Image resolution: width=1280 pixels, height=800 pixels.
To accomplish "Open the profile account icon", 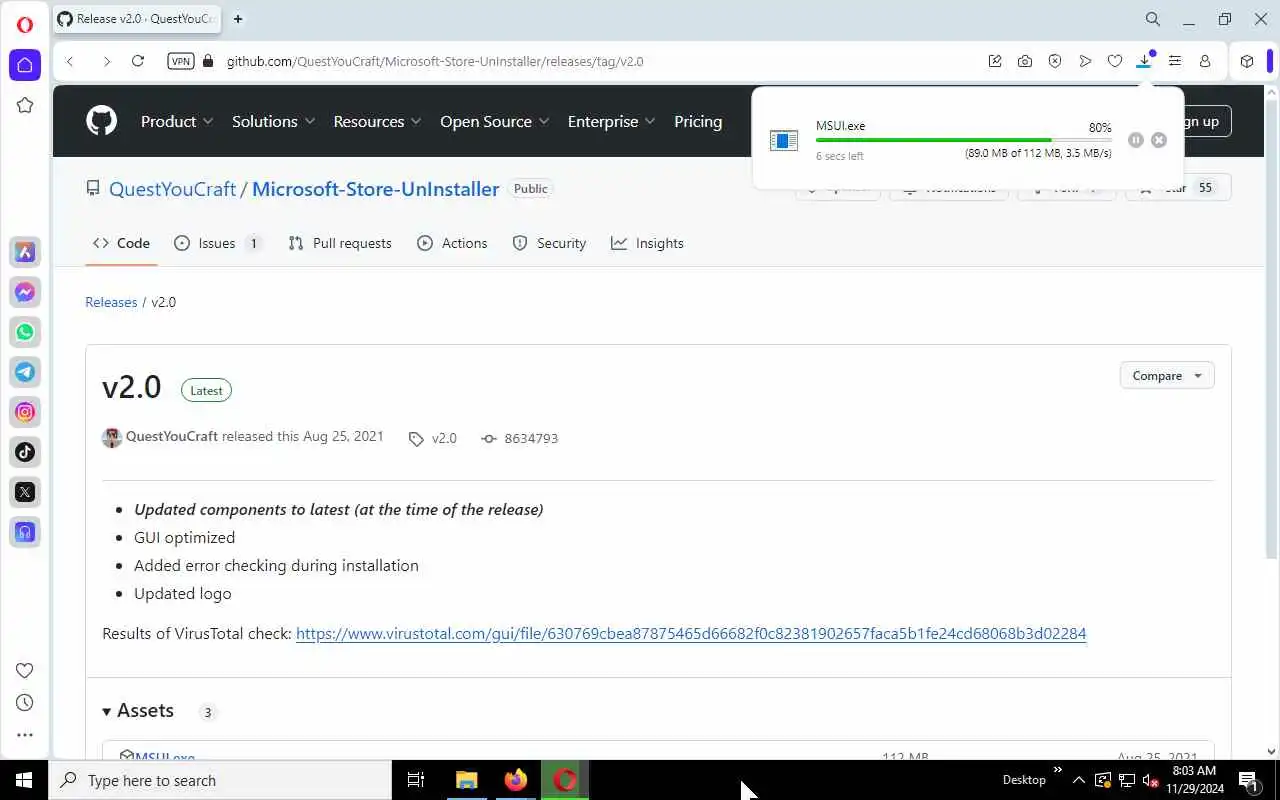I will pyautogui.click(x=1205, y=61).
